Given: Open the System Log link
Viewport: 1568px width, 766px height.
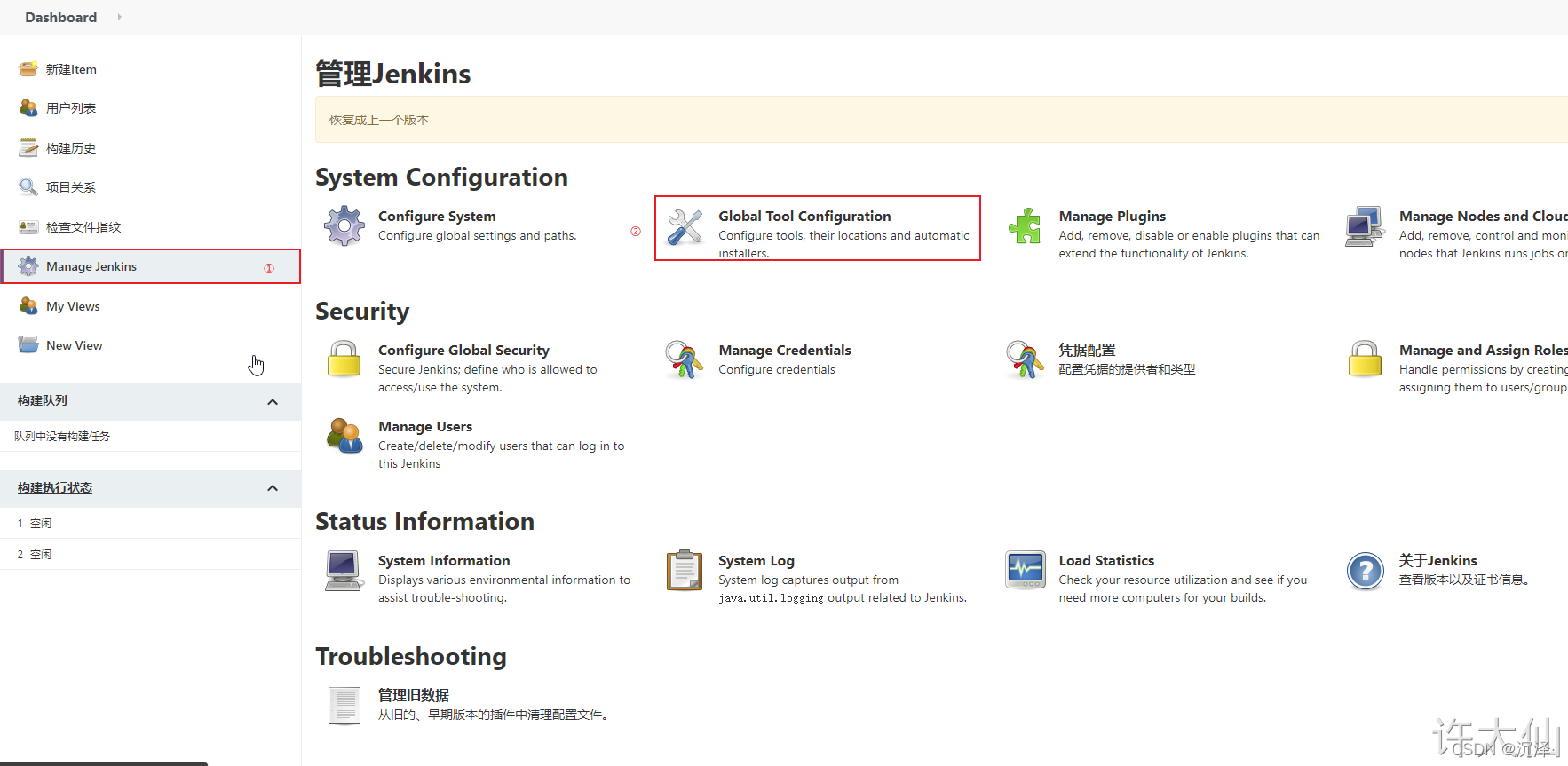Looking at the screenshot, I should [756, 560].
